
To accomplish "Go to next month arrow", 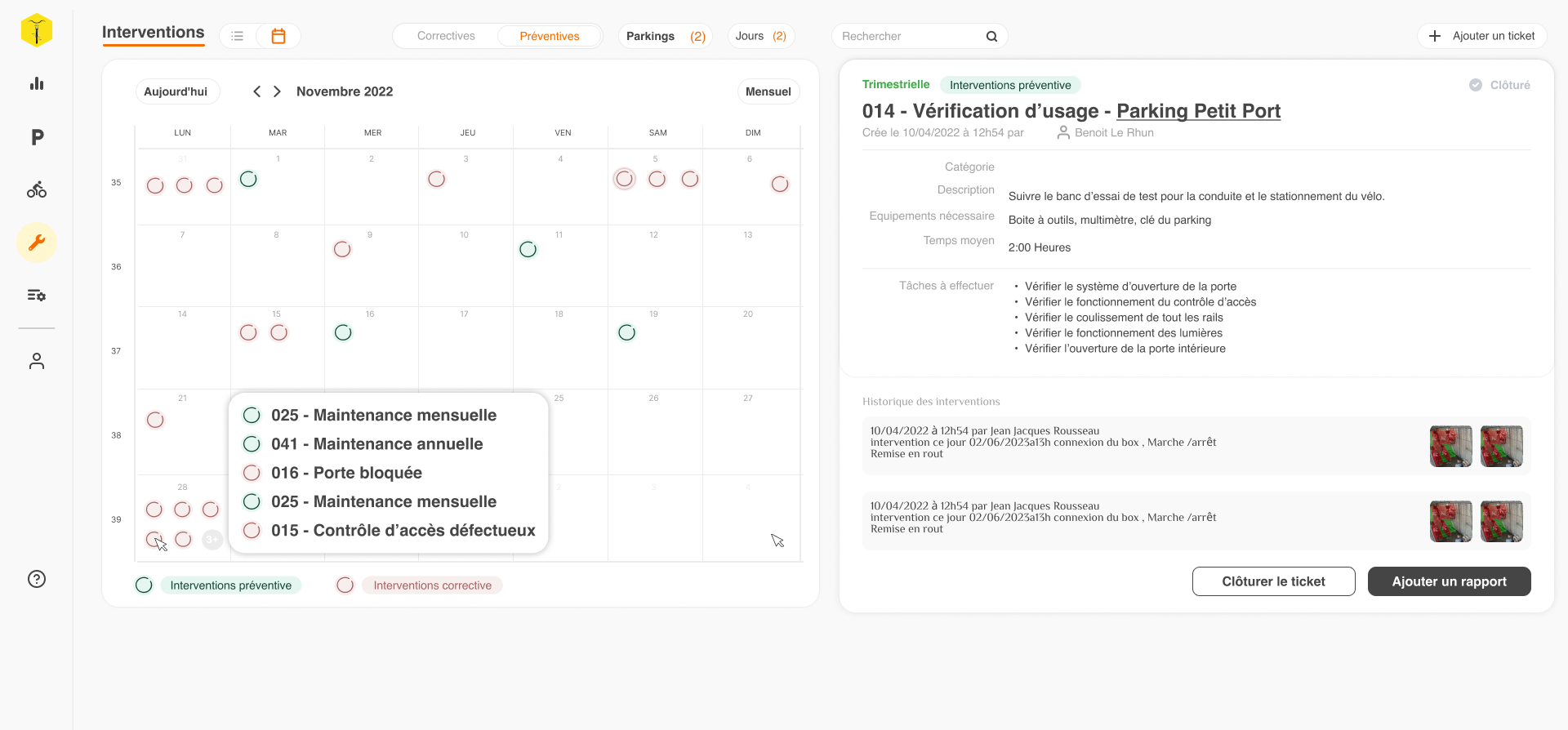I will [x=278, y=91].
